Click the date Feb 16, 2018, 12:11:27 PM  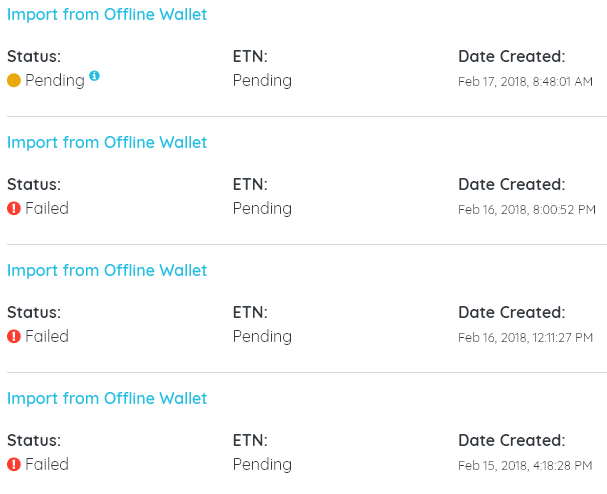click(525, 338)
